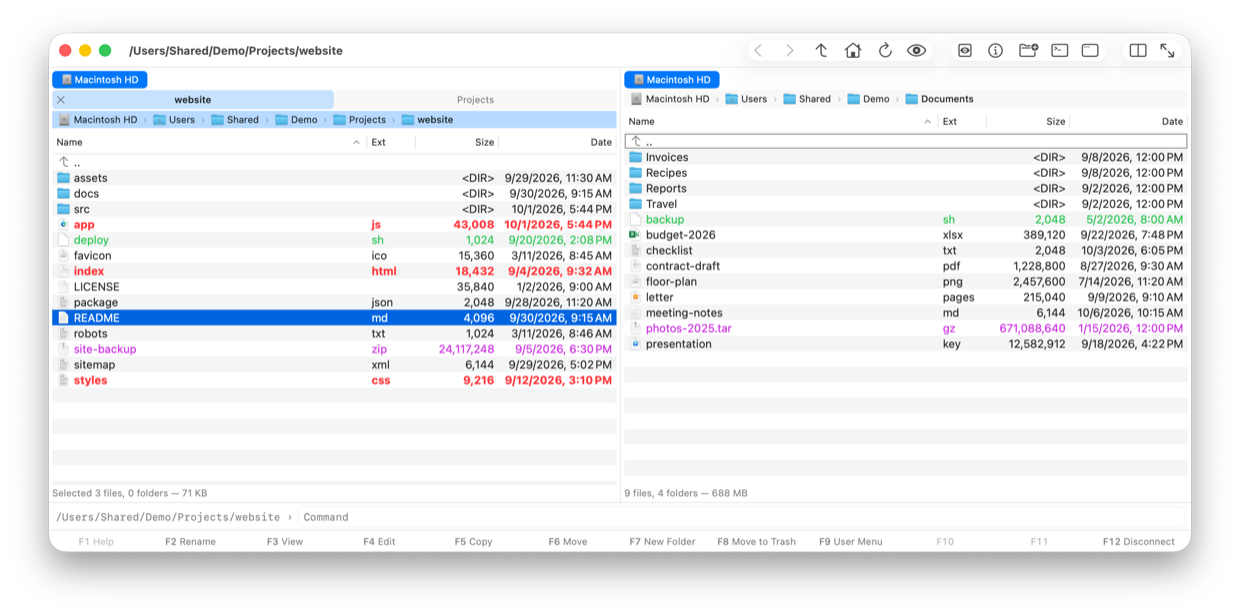Sort the left pane by Date column
1240x616 pixels.
click(x=557, y=142)
